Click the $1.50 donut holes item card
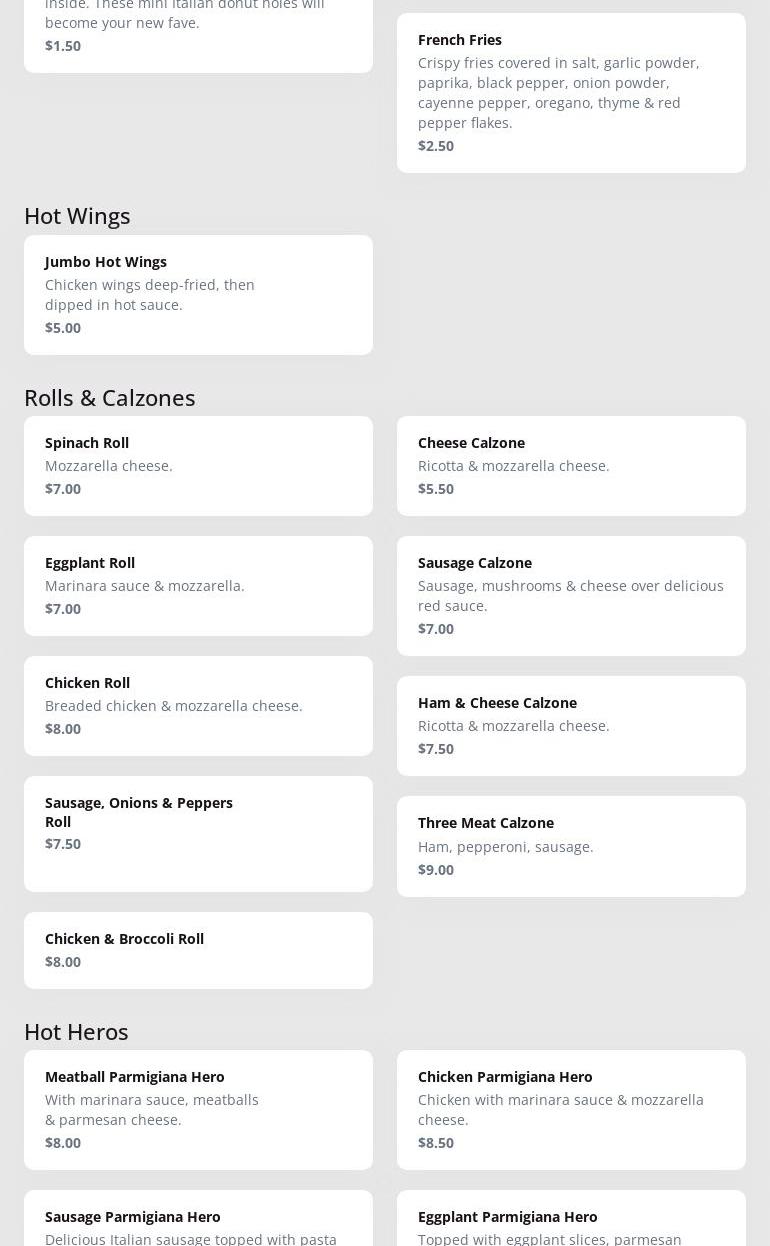 (198, 35)
